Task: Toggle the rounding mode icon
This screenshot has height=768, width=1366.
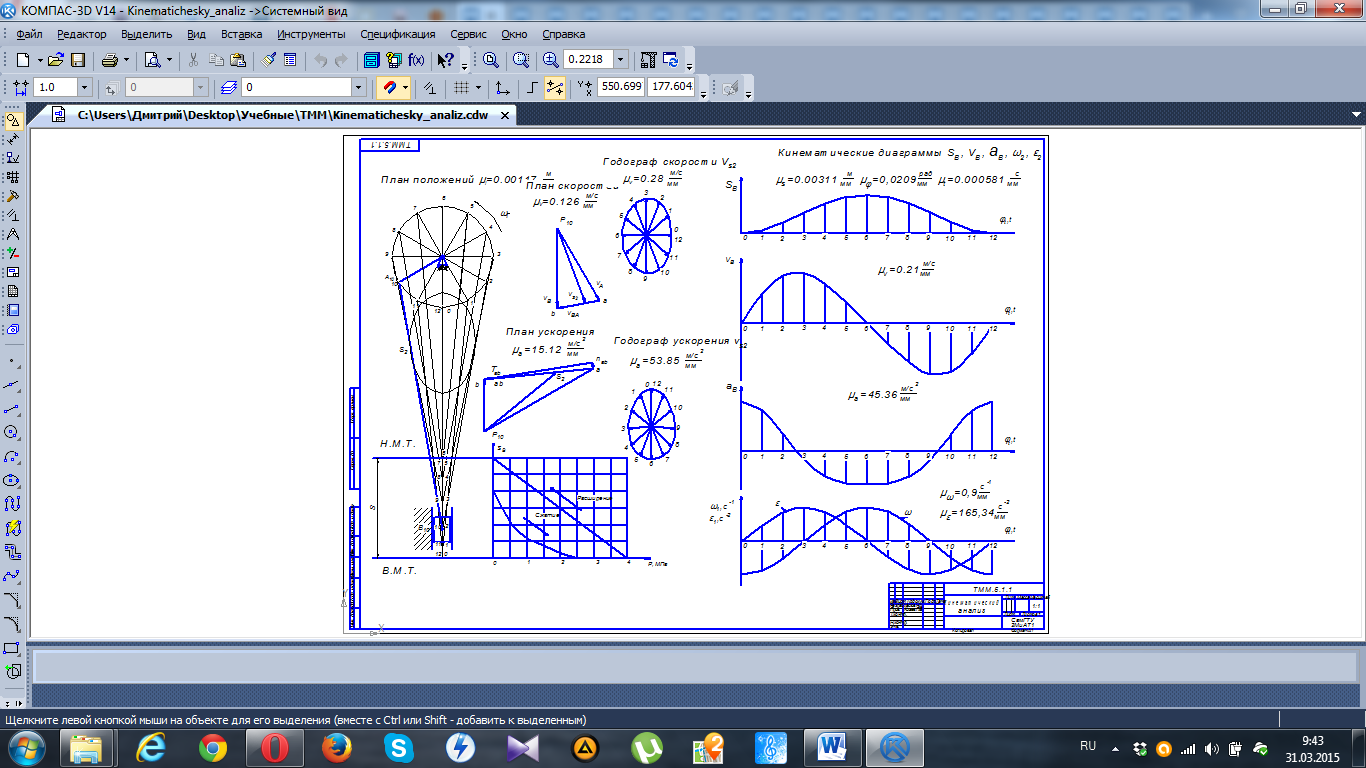Action: [555, 87]
